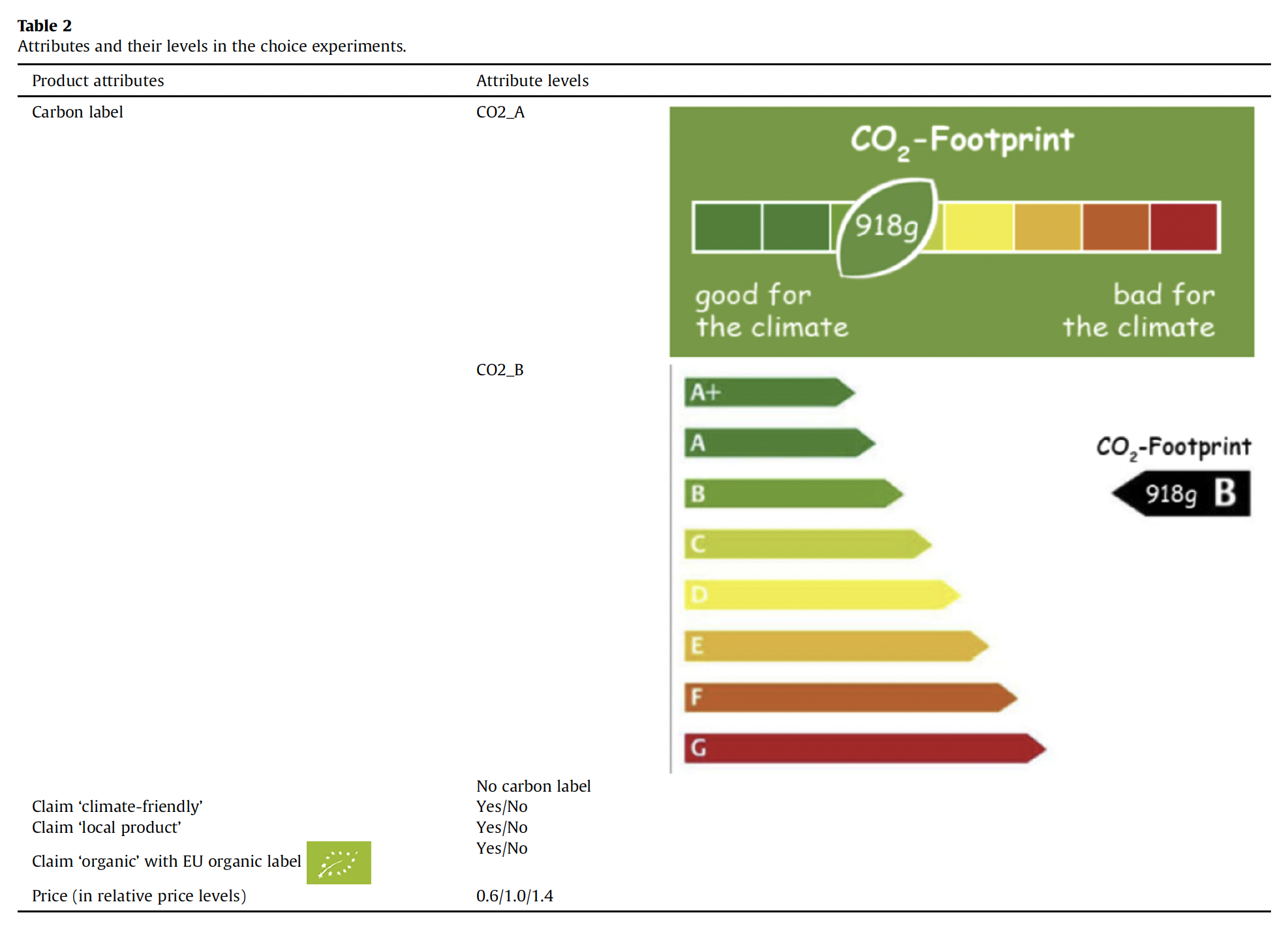Click the E amber arrow bar
Viewport: 1288px width, 932px height.
click(x=835, y=646)
